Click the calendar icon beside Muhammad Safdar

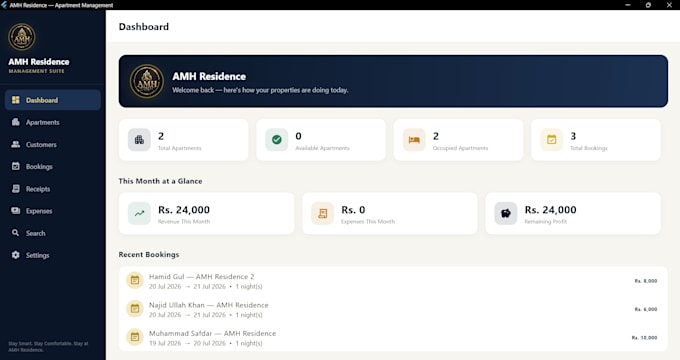pos(135,337)
